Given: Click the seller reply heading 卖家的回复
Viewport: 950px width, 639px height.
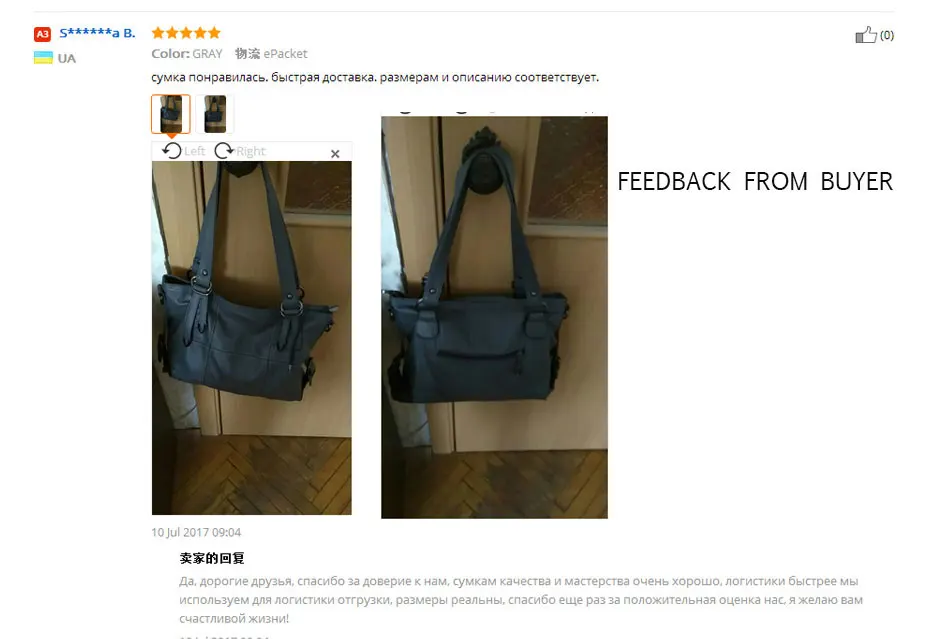Looking at the screenshot, I should [x=212, y=558].
